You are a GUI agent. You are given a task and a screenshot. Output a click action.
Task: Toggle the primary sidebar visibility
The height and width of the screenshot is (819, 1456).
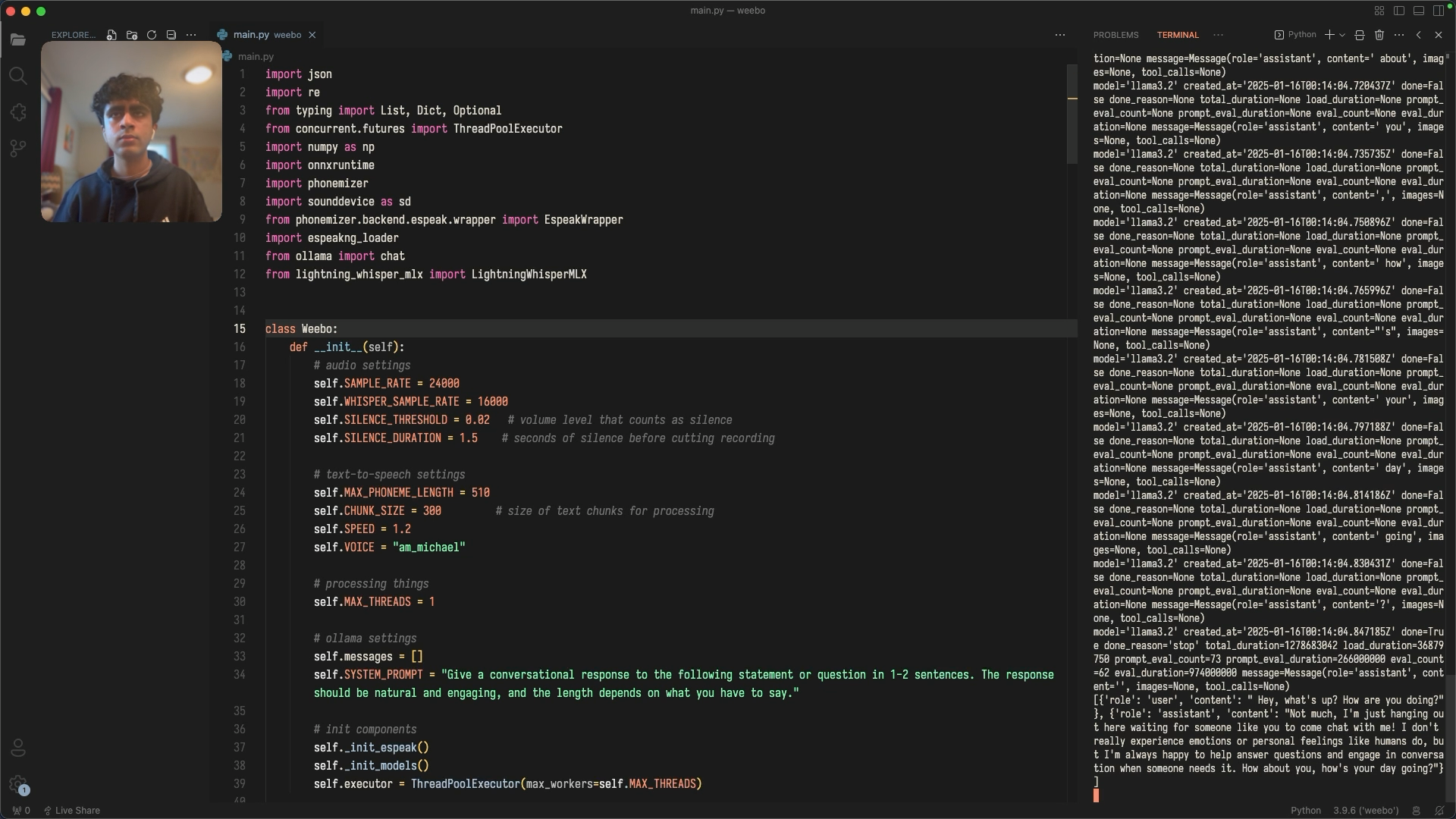[x=1399, y=11]
